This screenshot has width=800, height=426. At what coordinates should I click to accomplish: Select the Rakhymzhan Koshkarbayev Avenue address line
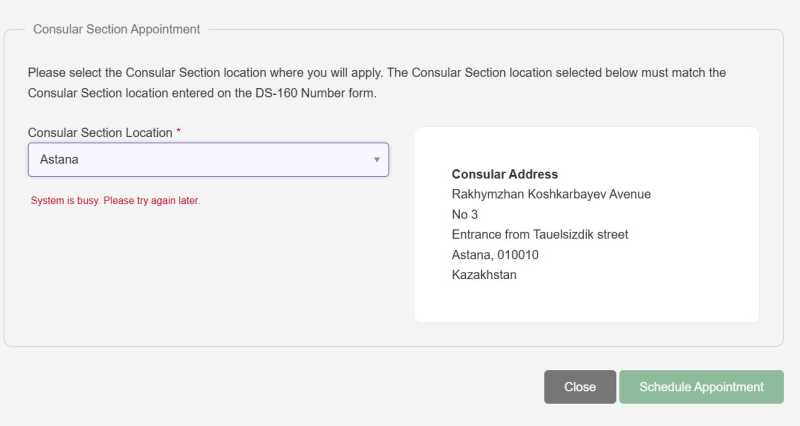(551, 194)
